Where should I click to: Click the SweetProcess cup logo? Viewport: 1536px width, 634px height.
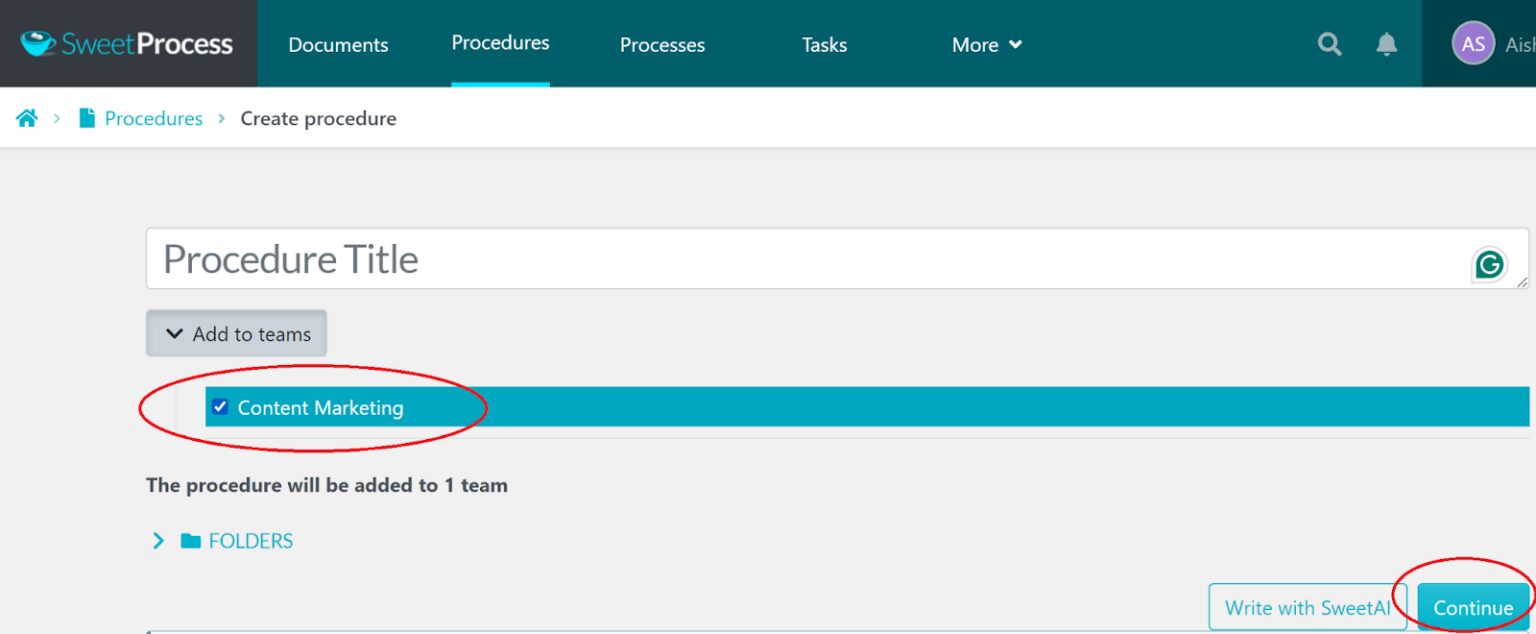click(x=38, y=44)
